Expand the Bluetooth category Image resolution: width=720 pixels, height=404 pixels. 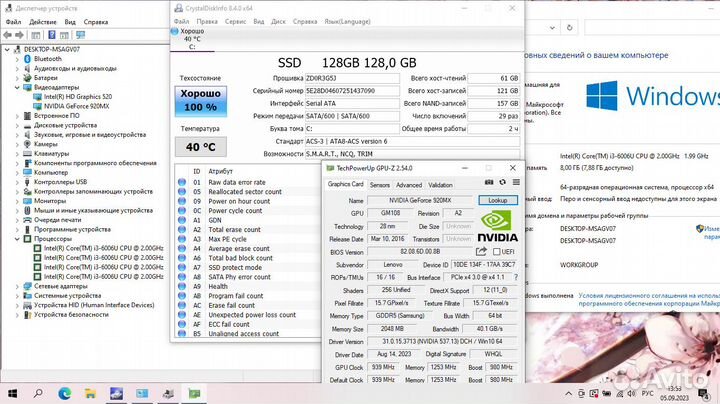[x=17, y=59]
